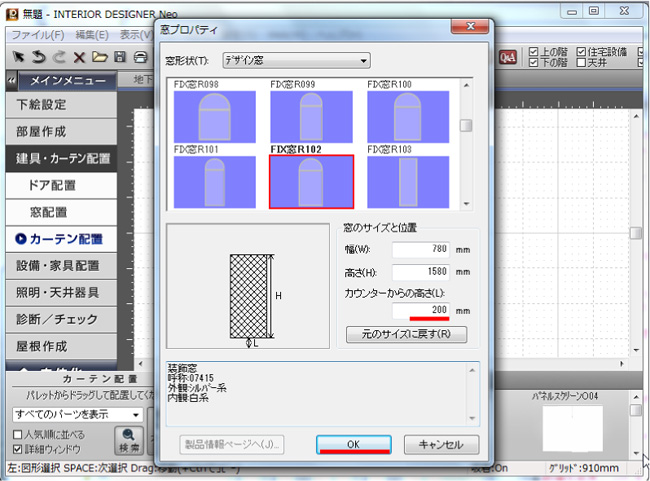Open the ファイル(F) menu
Screen dimensions: 650x481
click(35, 34)
